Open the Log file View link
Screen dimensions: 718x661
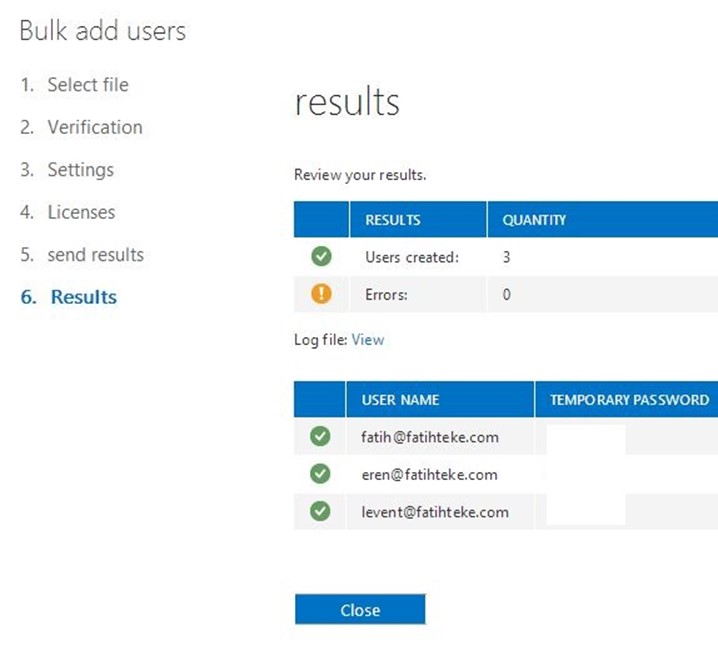(368, 340)
